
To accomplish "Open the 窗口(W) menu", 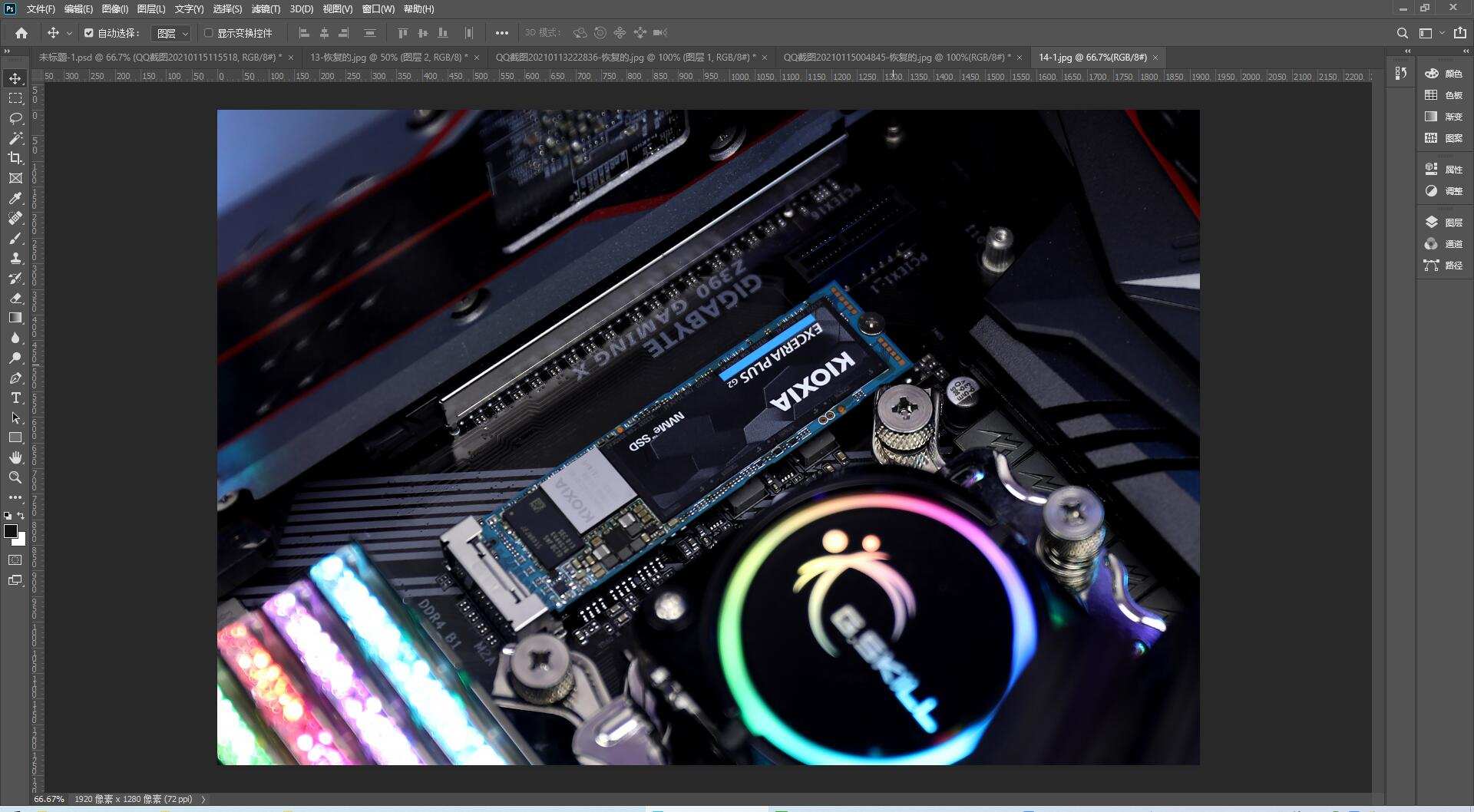I will click(x=378, y=9).
